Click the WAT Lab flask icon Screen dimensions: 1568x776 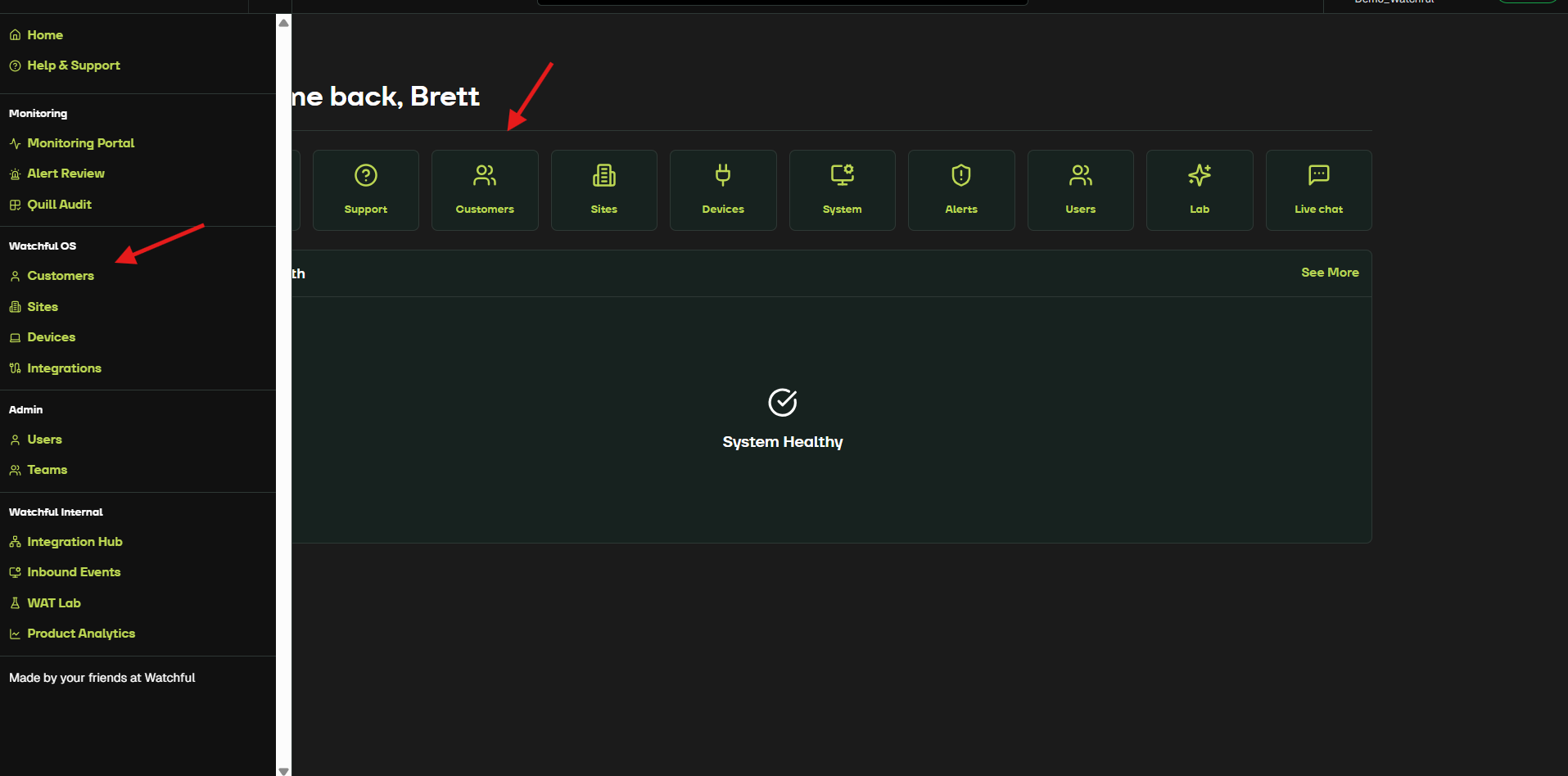[x=15, y=603]
